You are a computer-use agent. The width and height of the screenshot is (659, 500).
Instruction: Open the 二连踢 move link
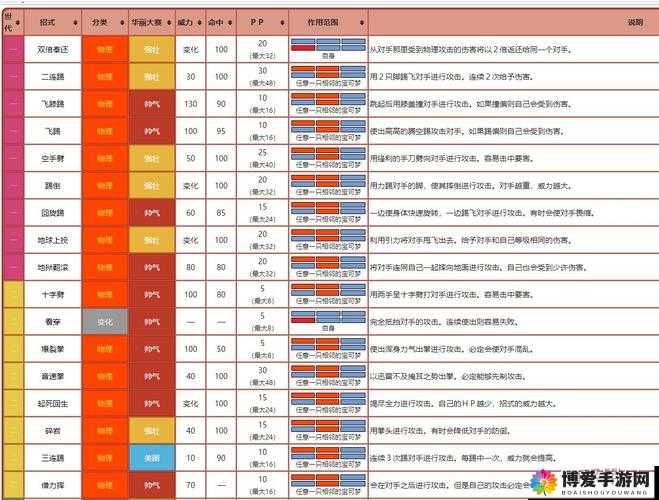pyautogui.click(x=53, y=77)
